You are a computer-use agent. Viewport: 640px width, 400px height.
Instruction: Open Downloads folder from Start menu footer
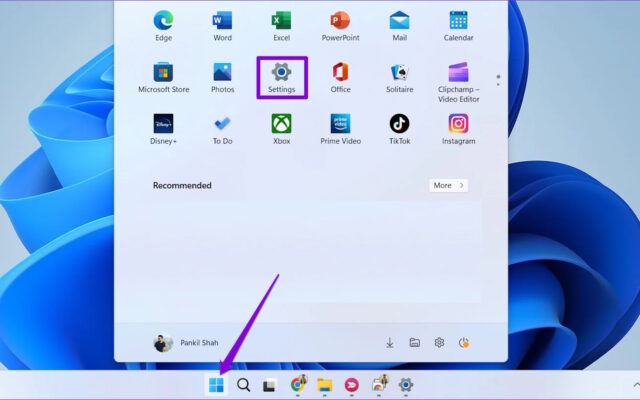tap(390, 343)
